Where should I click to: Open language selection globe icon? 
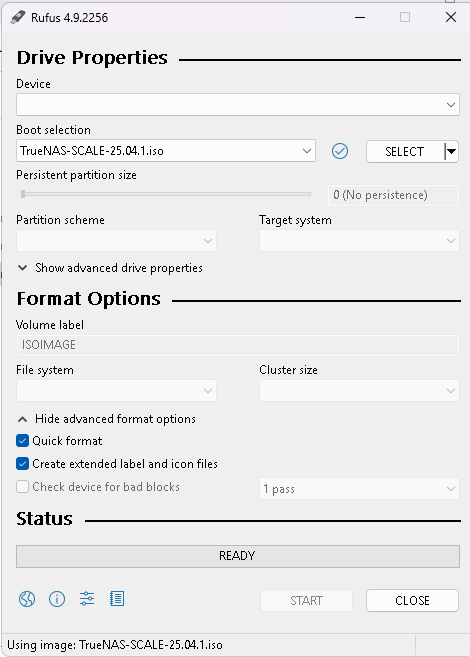[x=27, y=599]
